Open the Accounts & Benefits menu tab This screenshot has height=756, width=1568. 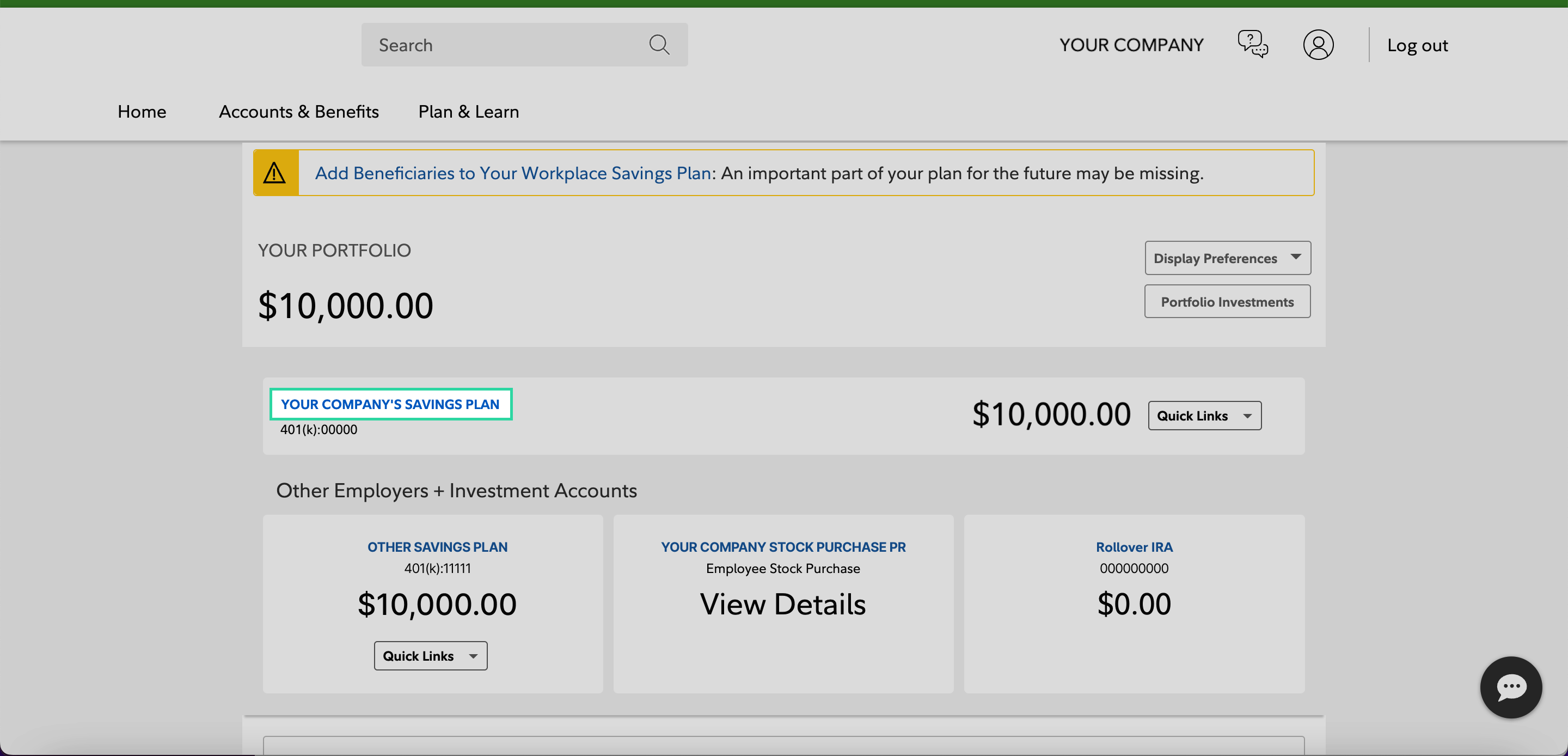coord(298,111)
